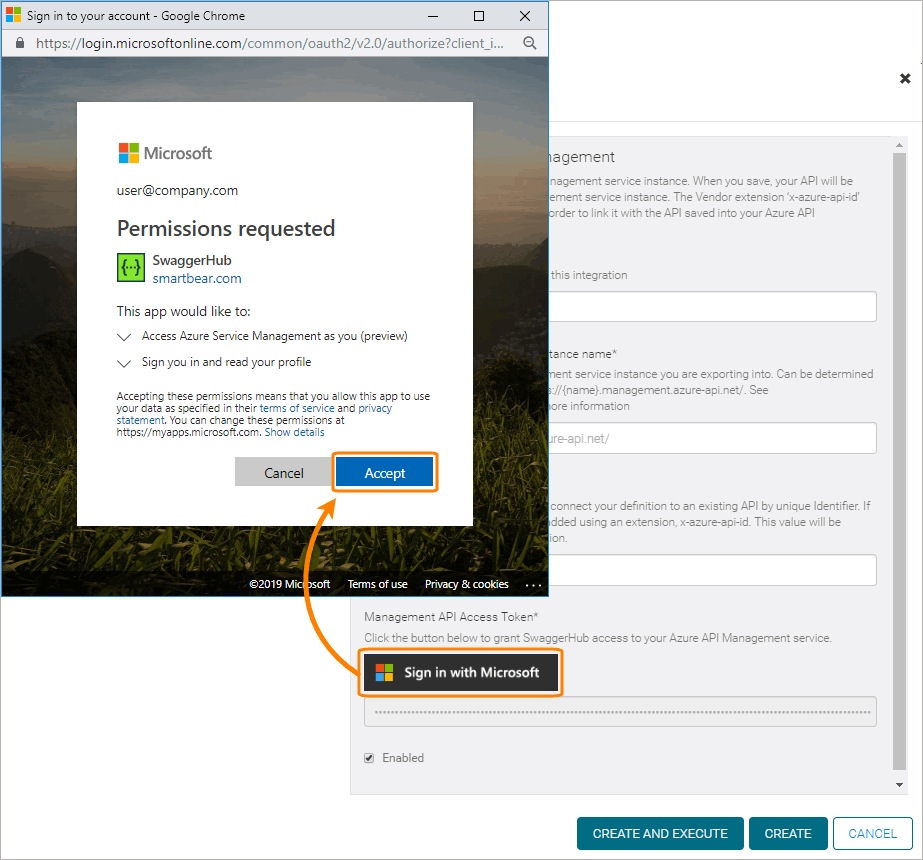Click the Microsoft favicon in the Chrome title bar
923x860 pixels.
[13, 15]
